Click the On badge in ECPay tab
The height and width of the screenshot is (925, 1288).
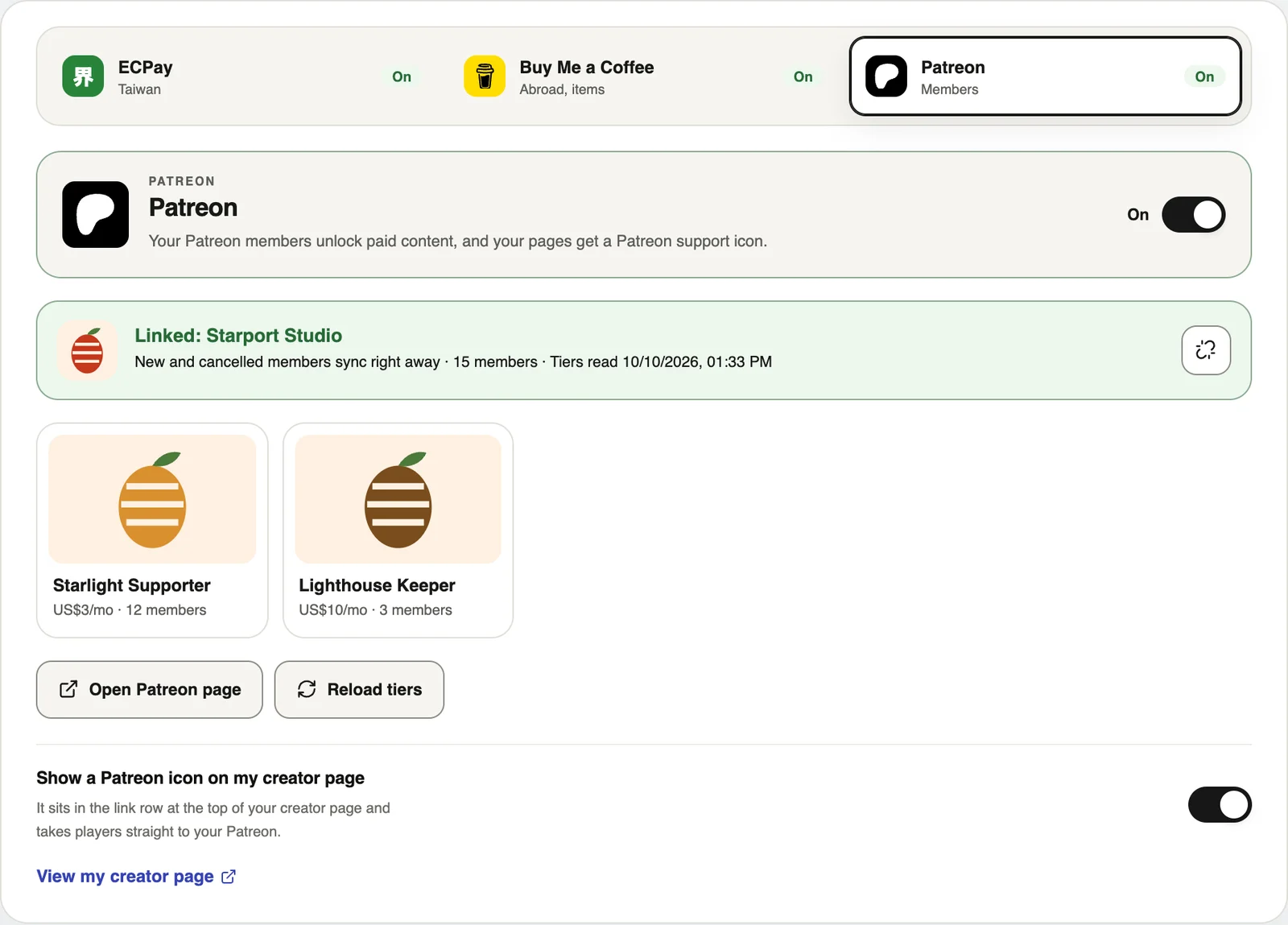(x=402, y=76)
